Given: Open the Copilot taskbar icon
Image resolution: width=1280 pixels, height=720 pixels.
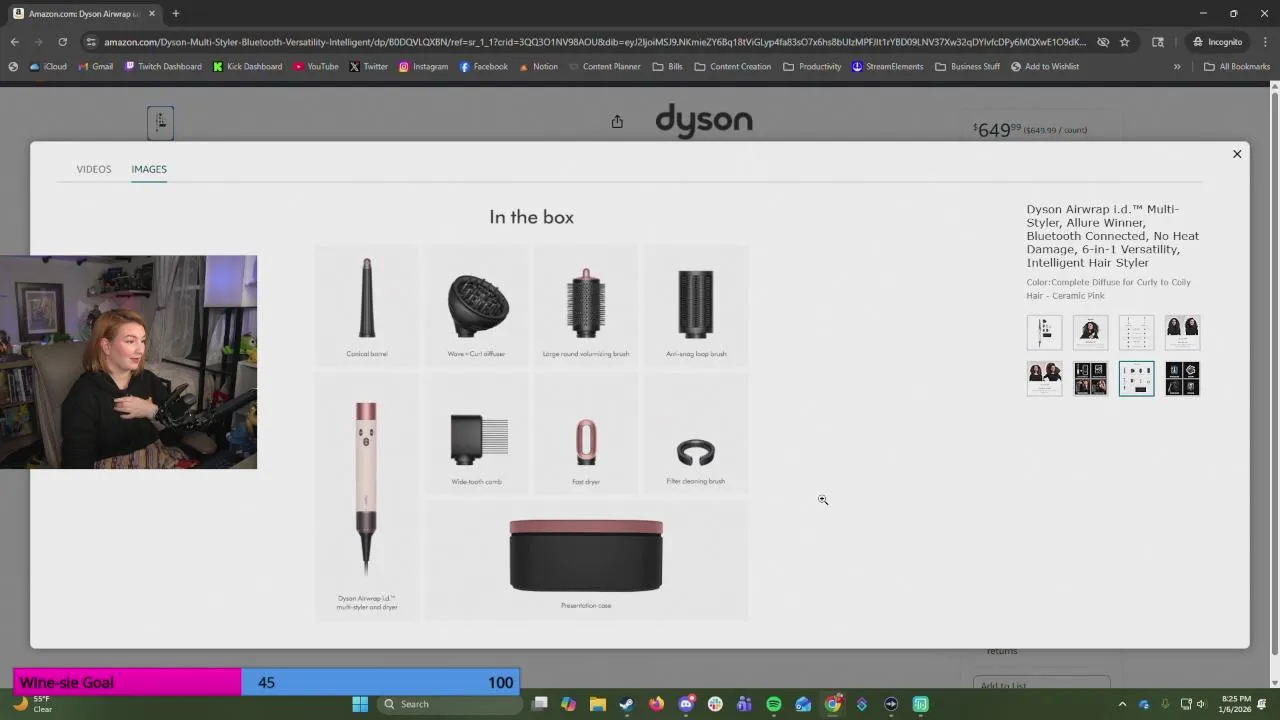Looking at the screenshot, I should pos(568,704).
